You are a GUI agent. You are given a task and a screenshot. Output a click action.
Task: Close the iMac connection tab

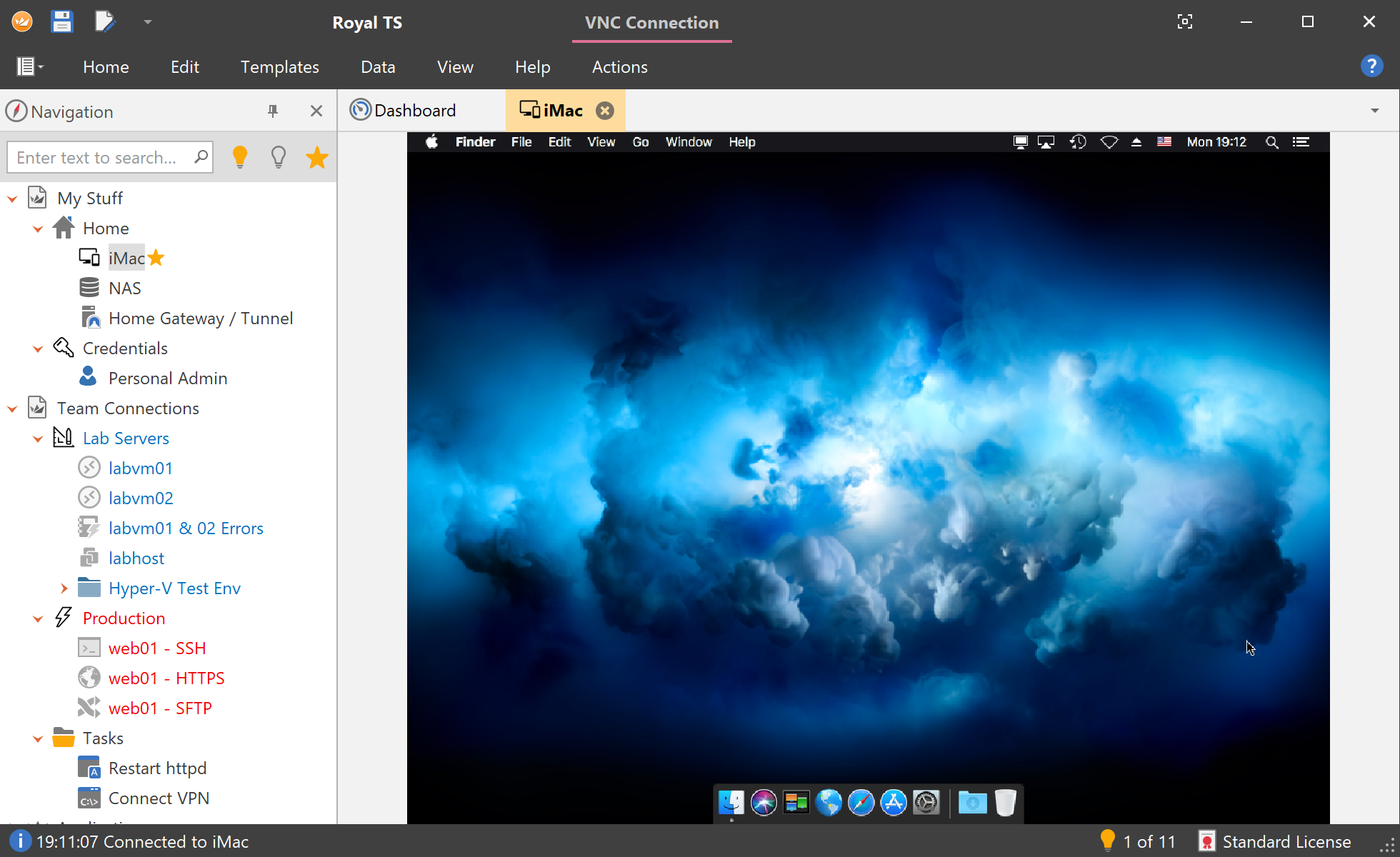click(605, 111)
